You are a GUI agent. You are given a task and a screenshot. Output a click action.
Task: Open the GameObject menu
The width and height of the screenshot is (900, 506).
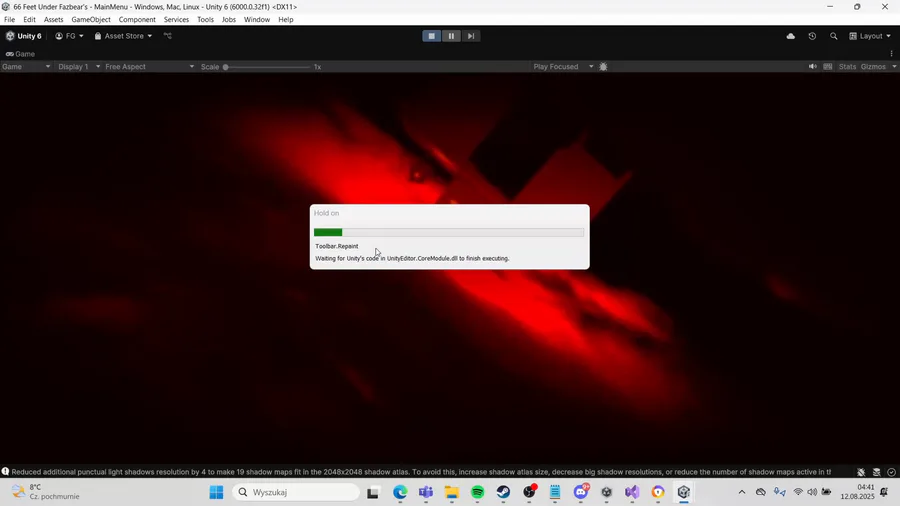91,20
